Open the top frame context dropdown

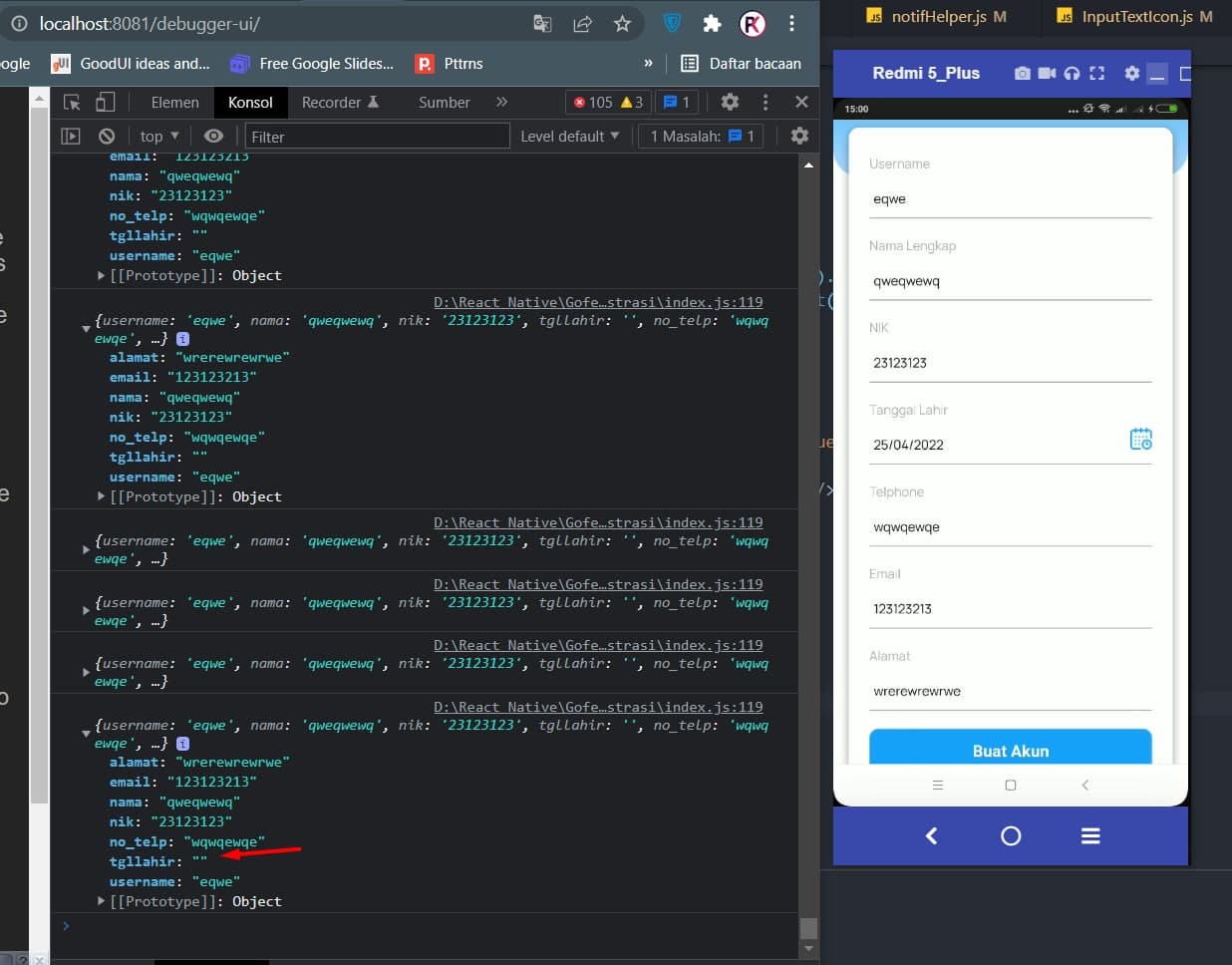tap(157, 136)
